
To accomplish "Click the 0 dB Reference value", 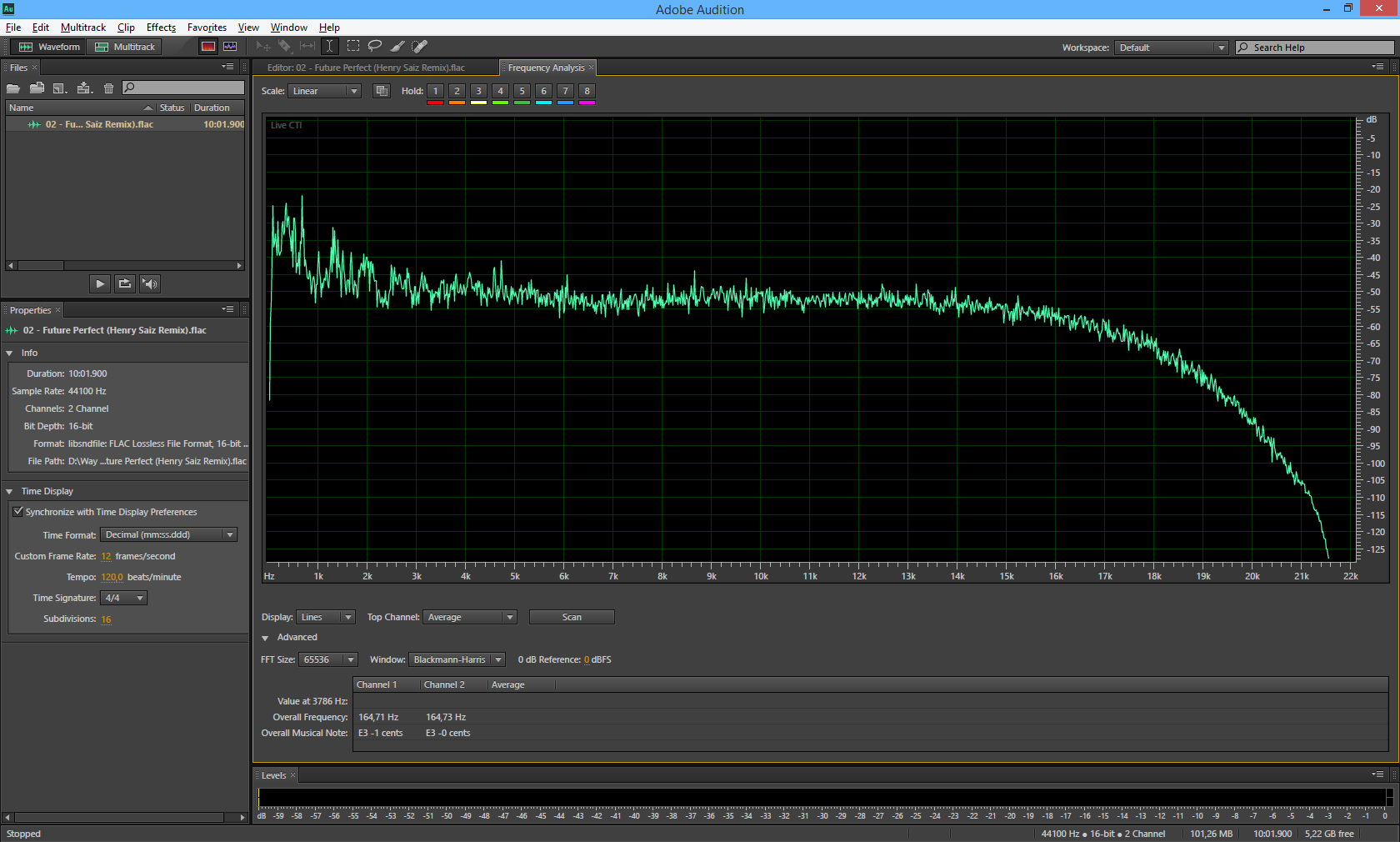I will 587,659.
